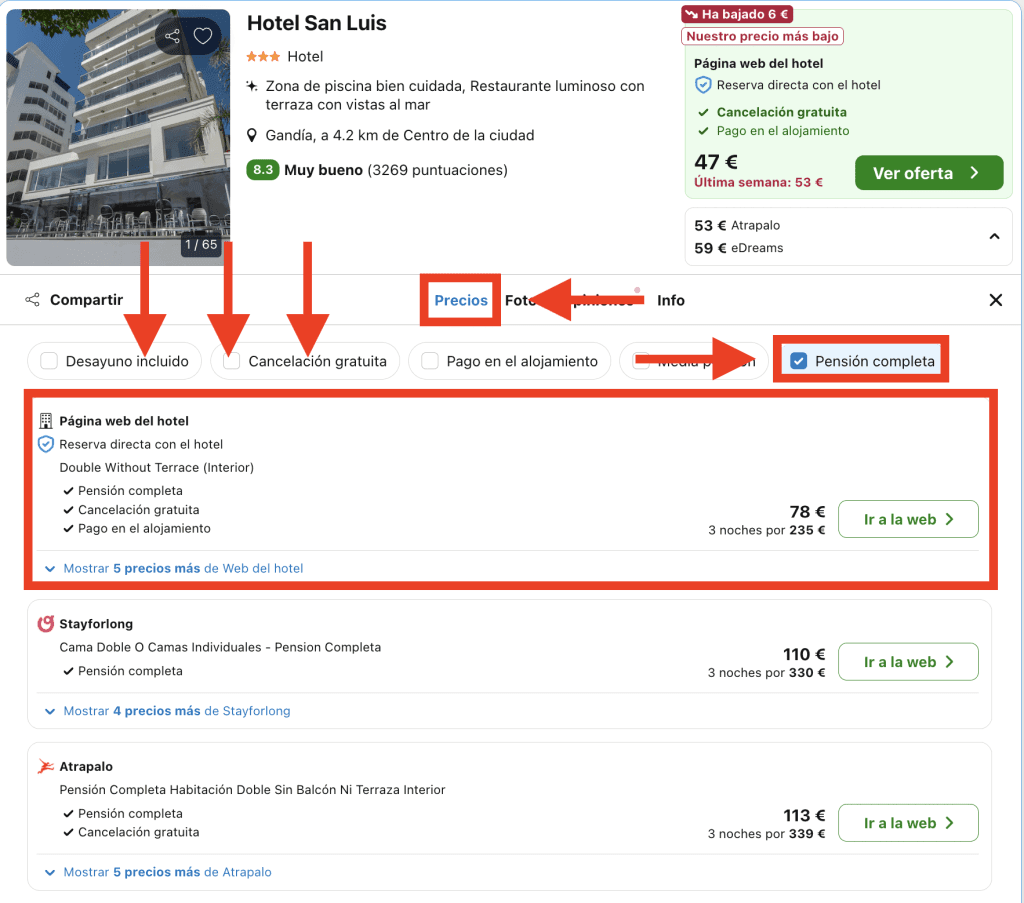Open the Info tab

pyautogui.click(x=671, y=300)
